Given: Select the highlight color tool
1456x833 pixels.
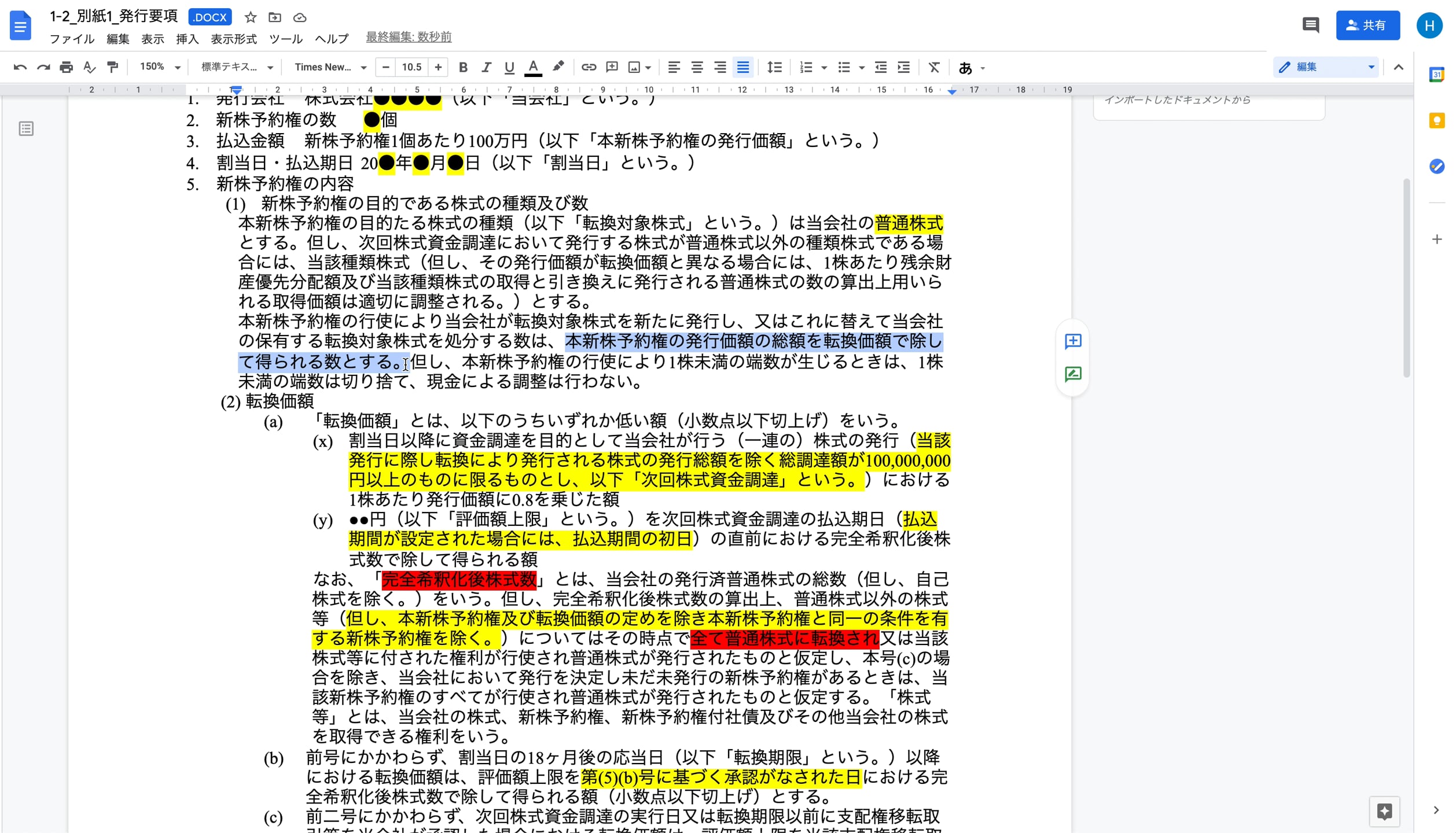Looking at the screenshot, I should [557, 67].
